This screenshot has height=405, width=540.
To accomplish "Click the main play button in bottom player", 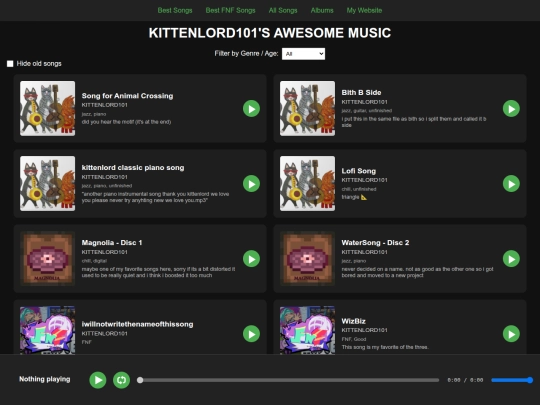I will (98, 380).
